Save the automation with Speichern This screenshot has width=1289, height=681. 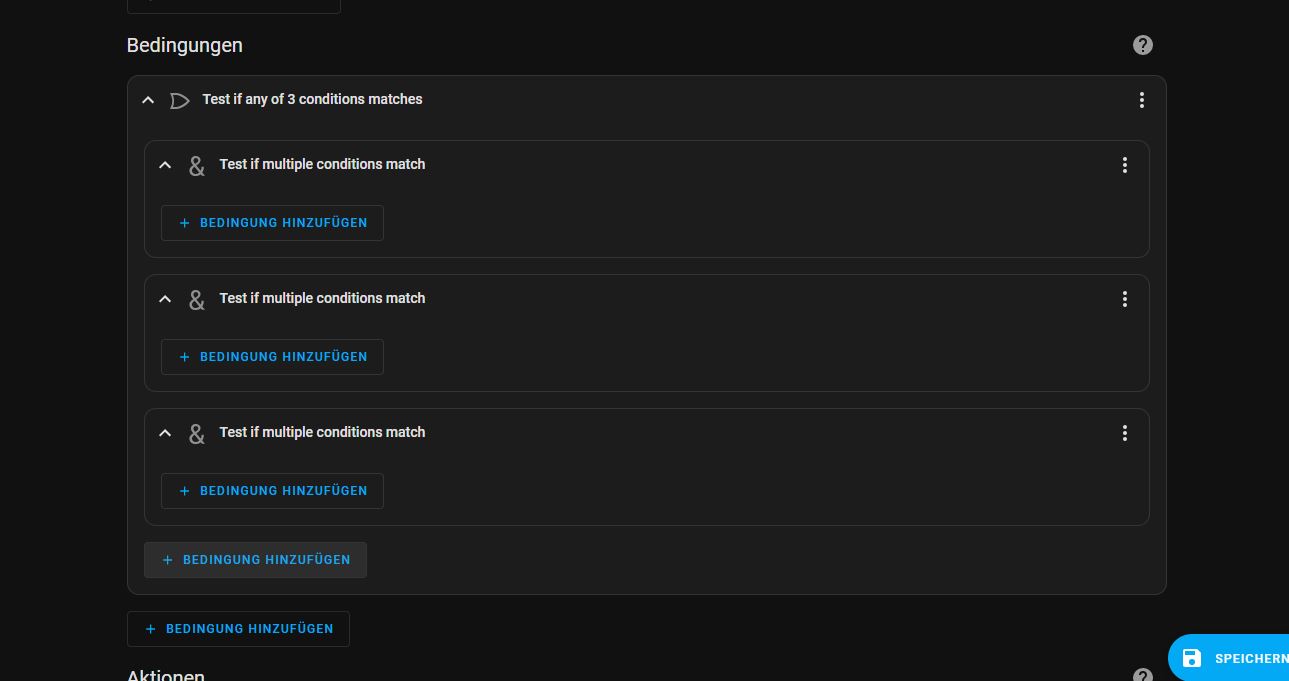tap(1232, 658)
